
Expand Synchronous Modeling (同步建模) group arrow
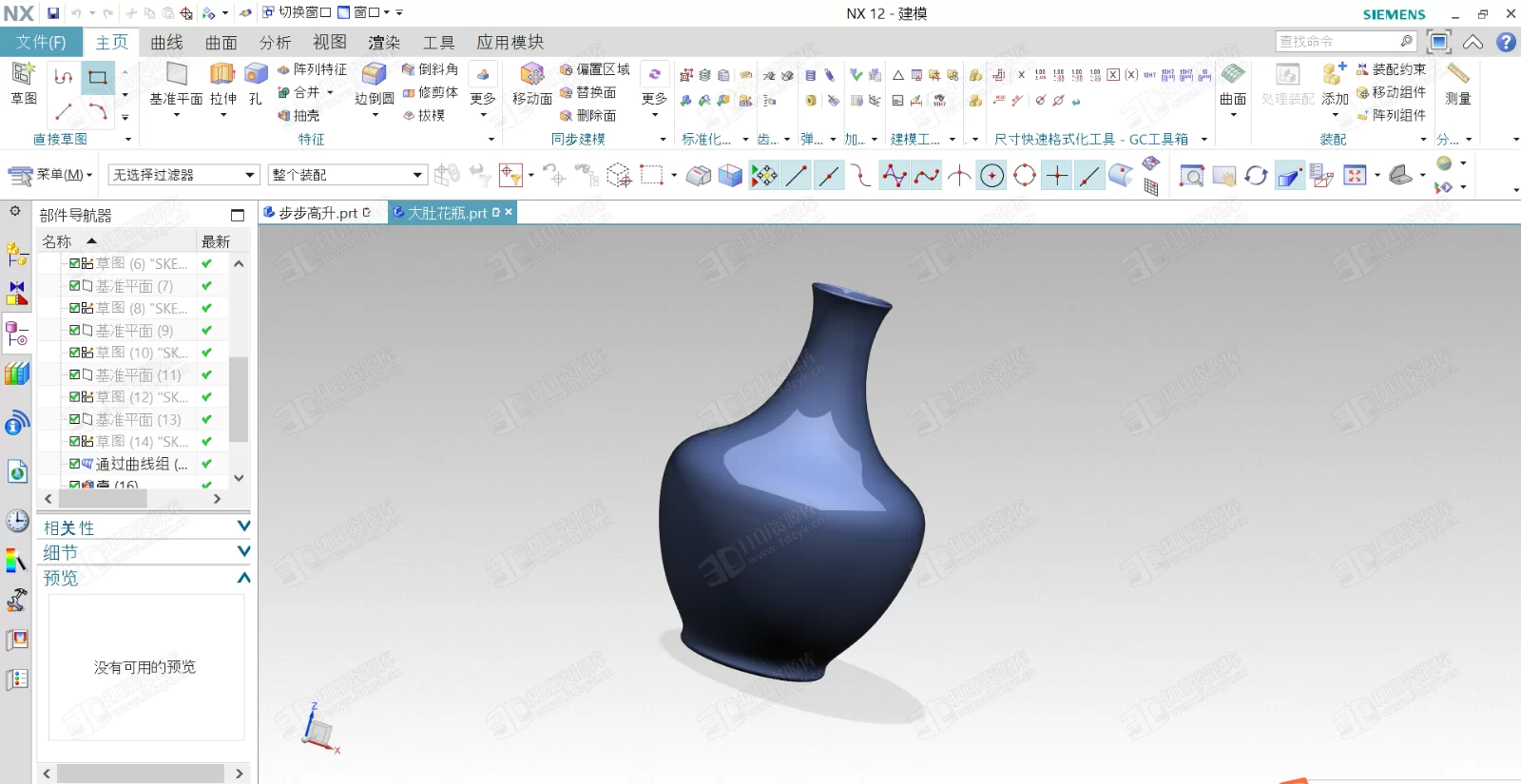[x=664, y=140]
